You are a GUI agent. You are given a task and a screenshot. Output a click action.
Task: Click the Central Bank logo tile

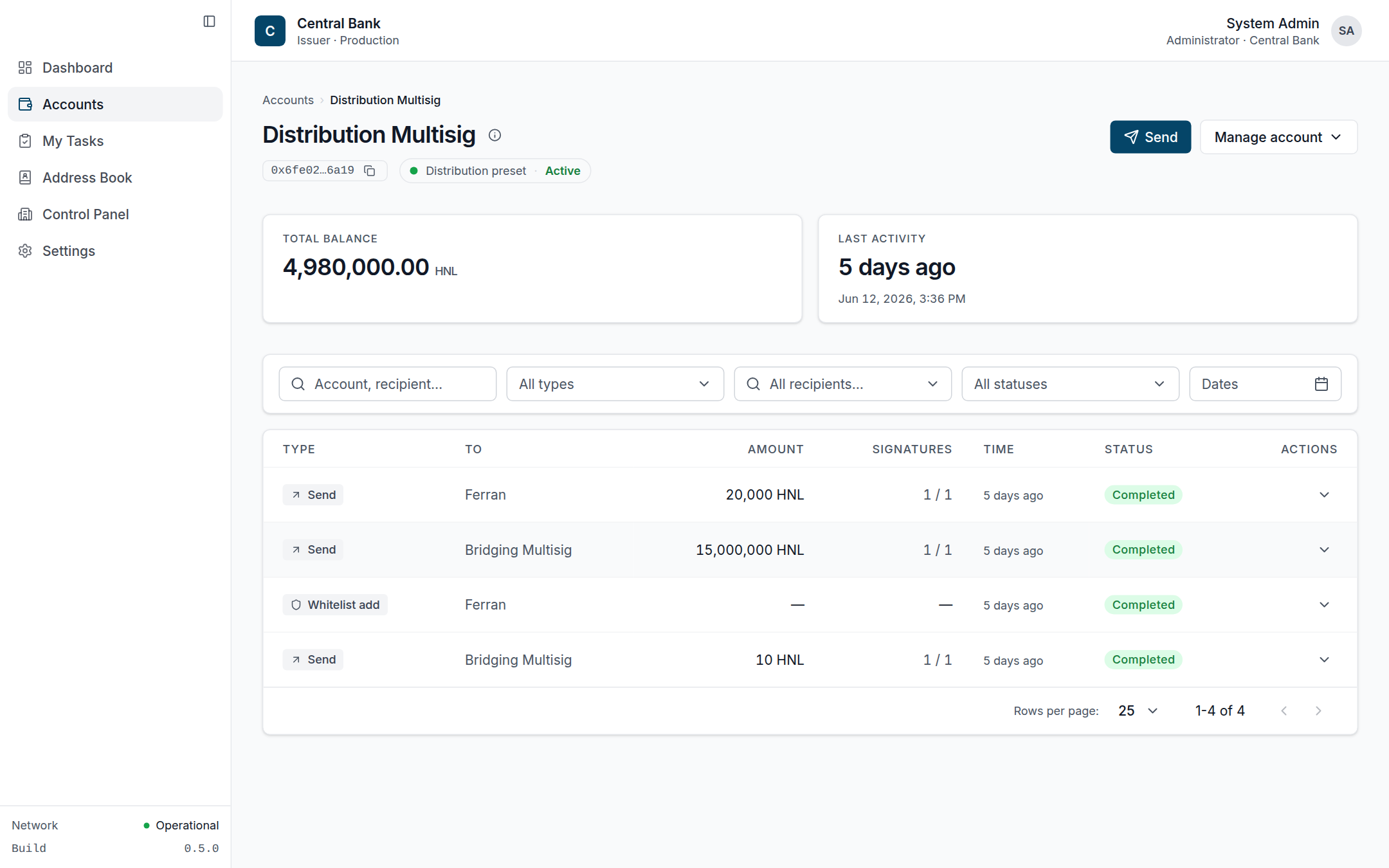coord(270,31)
